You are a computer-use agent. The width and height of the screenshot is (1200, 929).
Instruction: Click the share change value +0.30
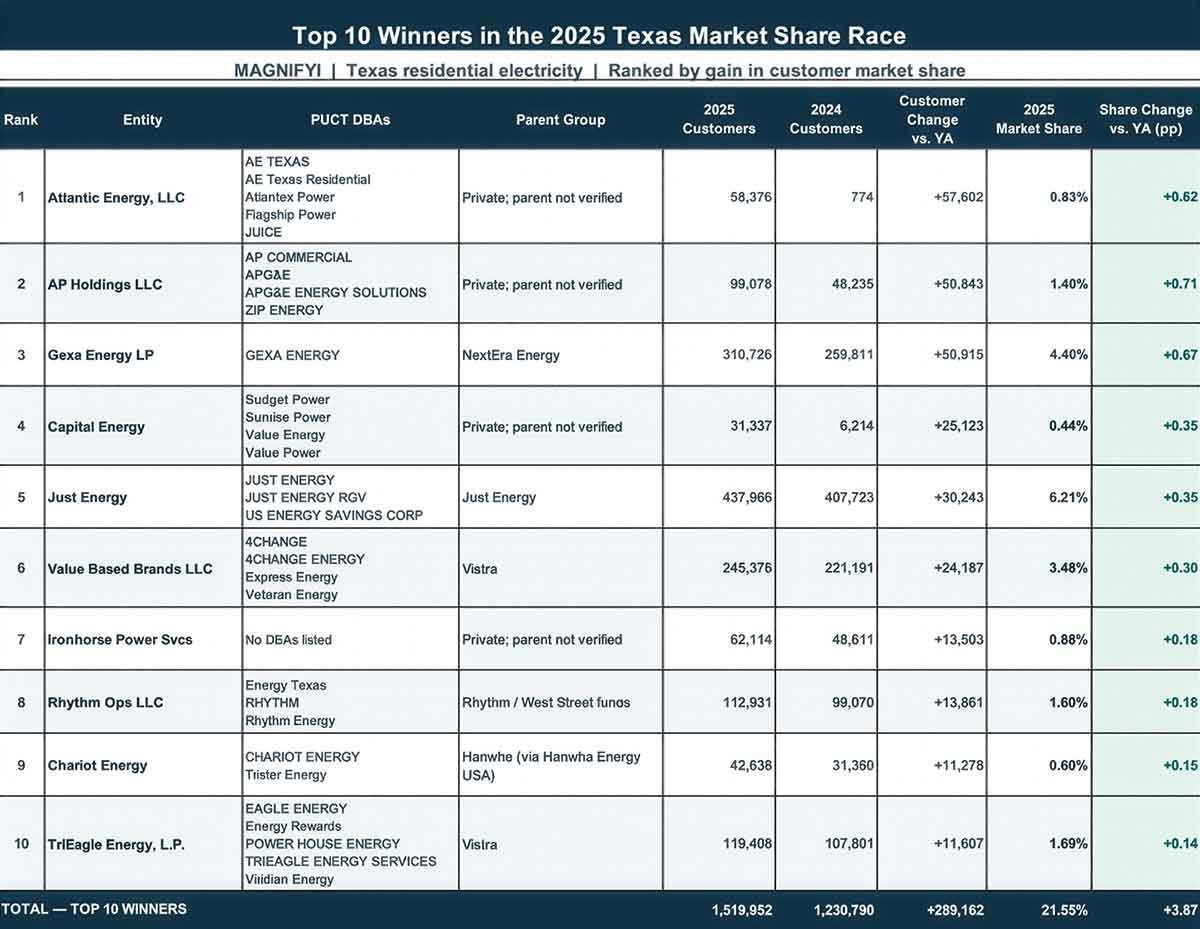pyautogui.click(x=1180, y=568)
